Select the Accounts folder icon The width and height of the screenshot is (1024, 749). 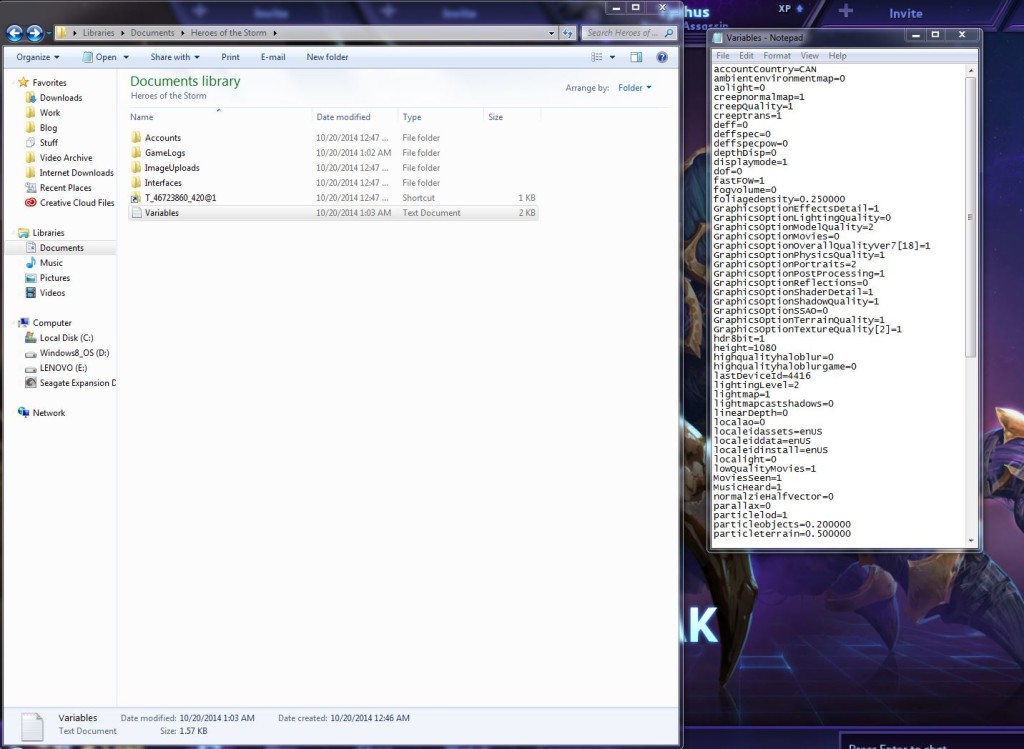(x=136, y=138)
